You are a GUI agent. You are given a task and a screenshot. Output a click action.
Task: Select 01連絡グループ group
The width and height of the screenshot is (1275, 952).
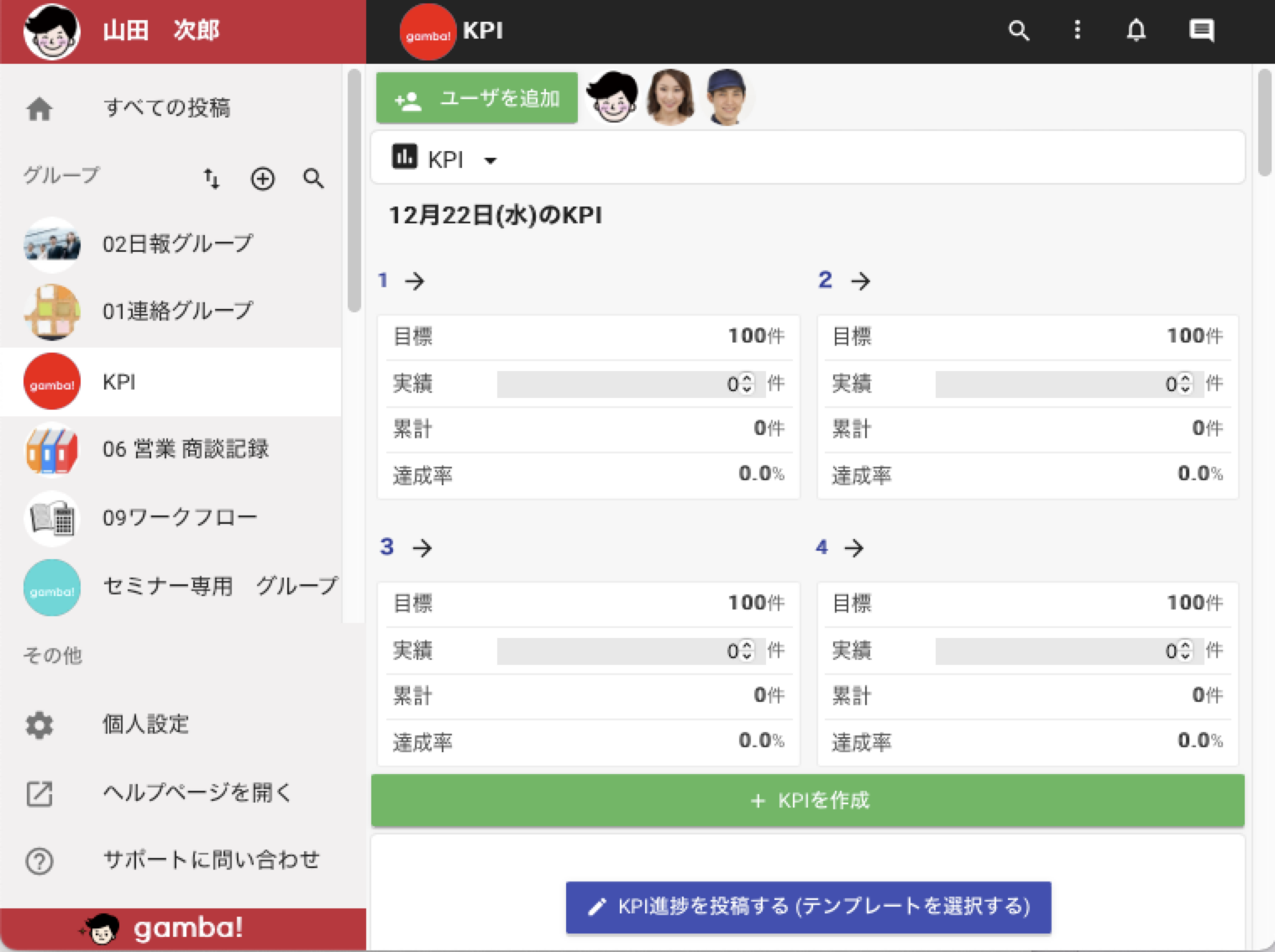coord(171,312)
